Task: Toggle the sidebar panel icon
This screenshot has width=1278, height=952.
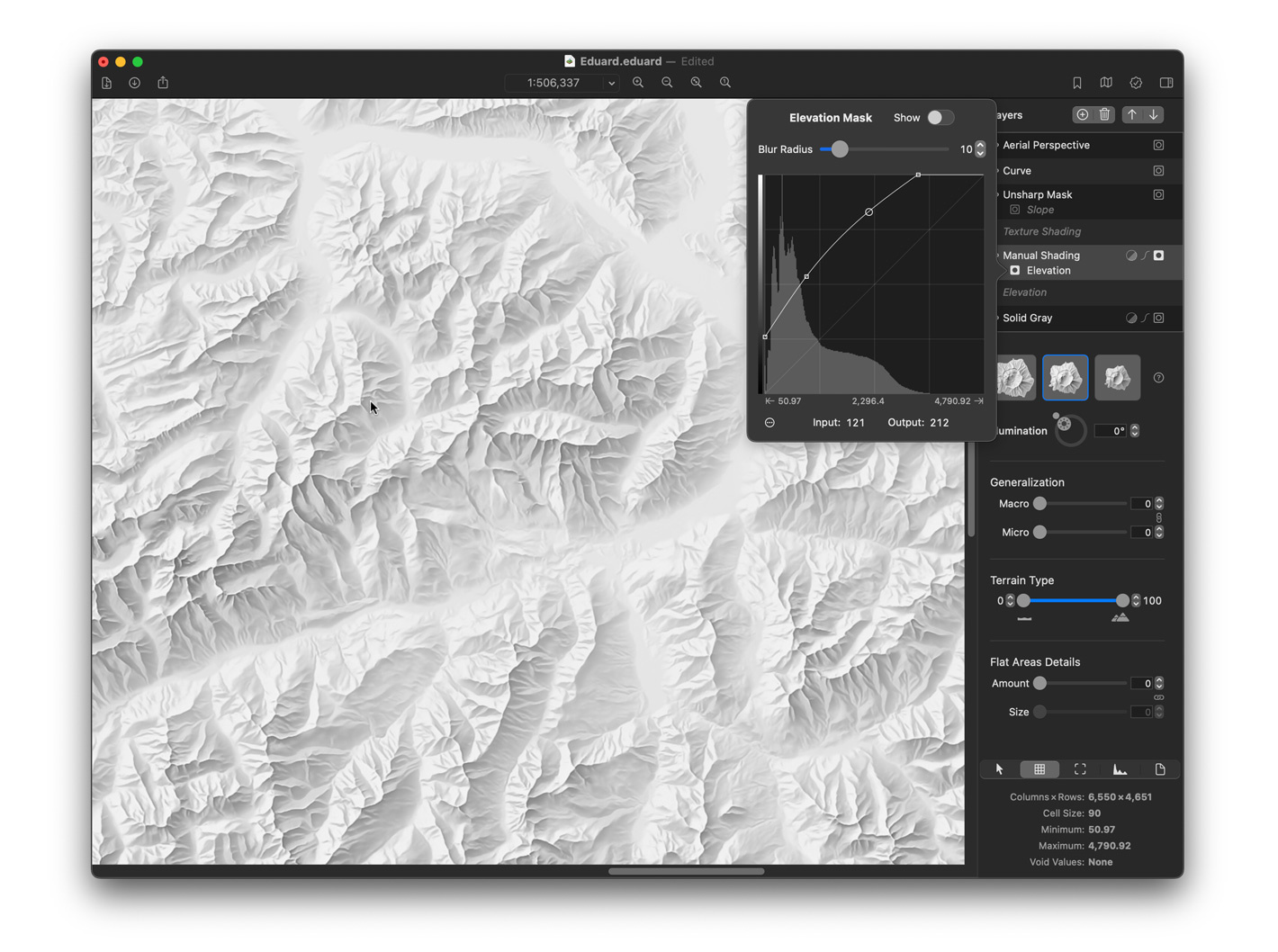Action: click(x=1166, y=83)
